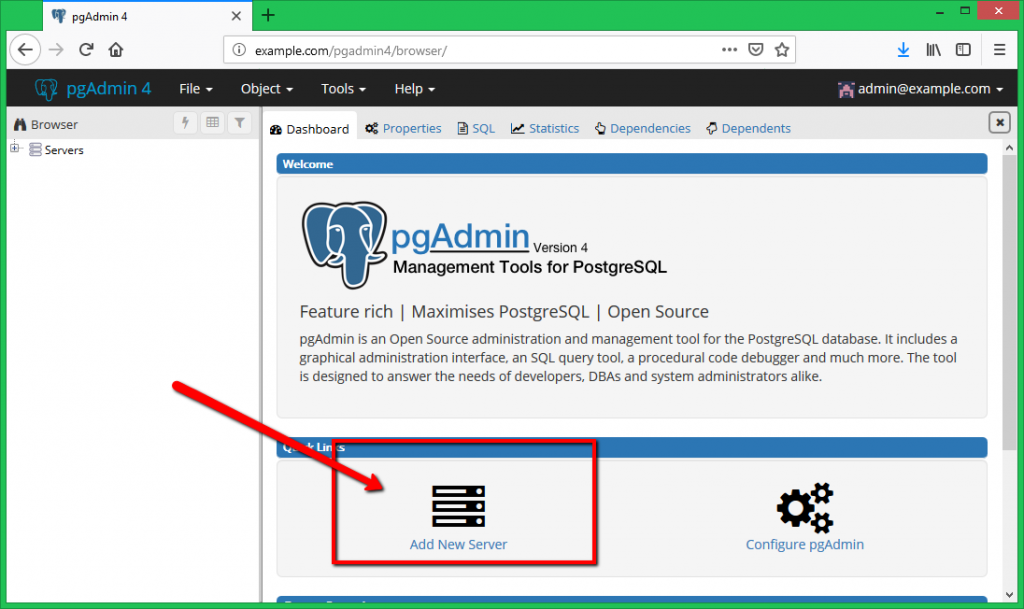Click the filter funnel icon in Browser panel
The image size is (1024, 609).
(x=239, y=123)
